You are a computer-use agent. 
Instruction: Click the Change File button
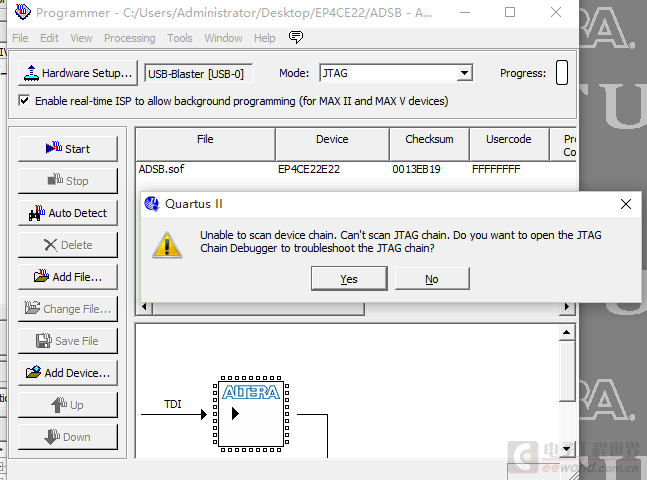[x=68, y=309]
